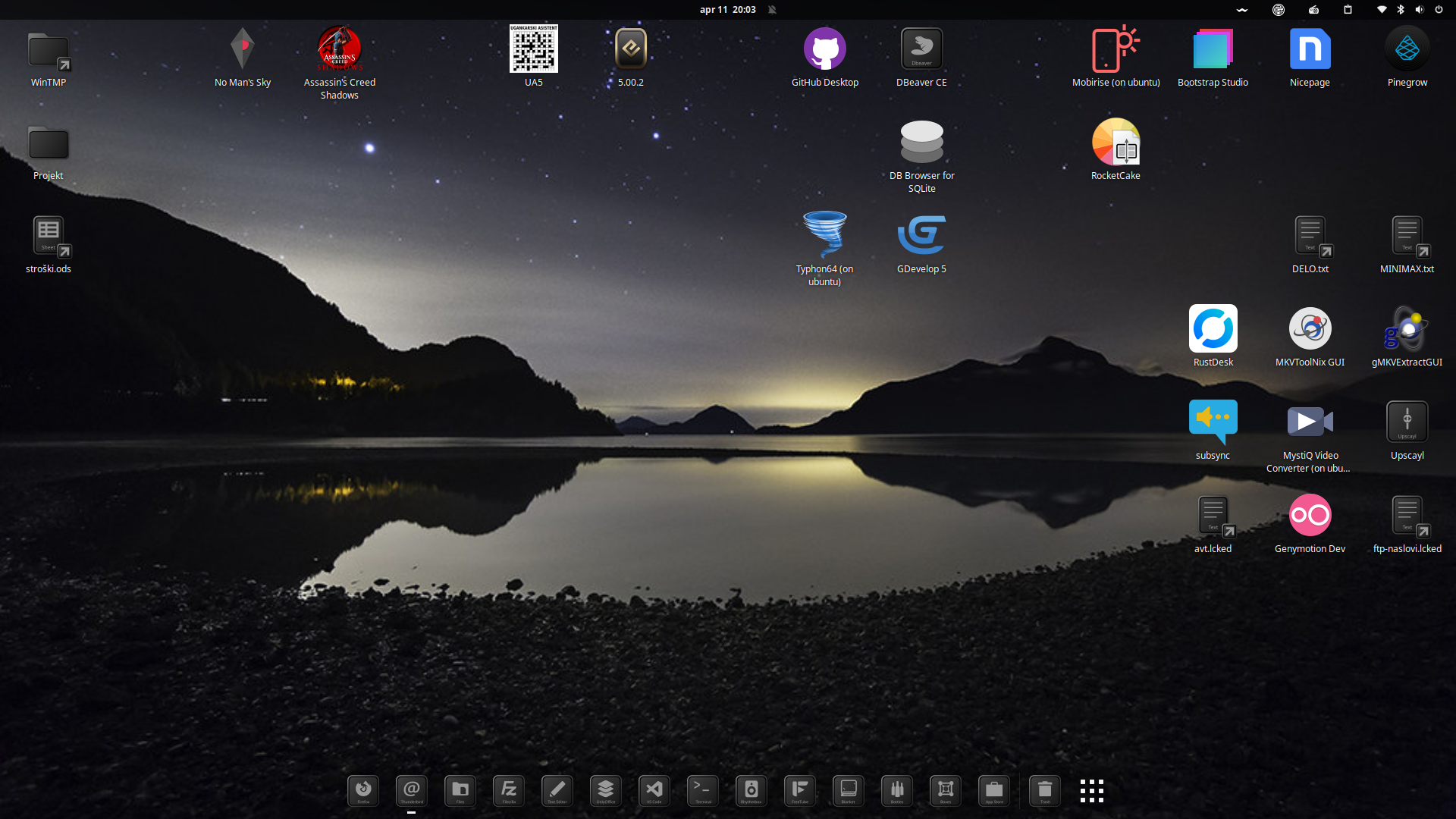
Task: Open VS Code in the dock
Action: 654,791
